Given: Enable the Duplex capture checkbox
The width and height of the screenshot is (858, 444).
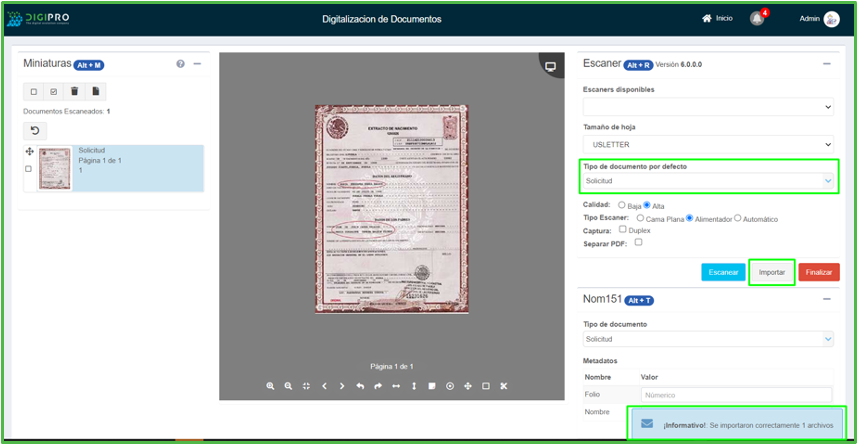Looking at the screenshot, I should (x=623, y=230).
